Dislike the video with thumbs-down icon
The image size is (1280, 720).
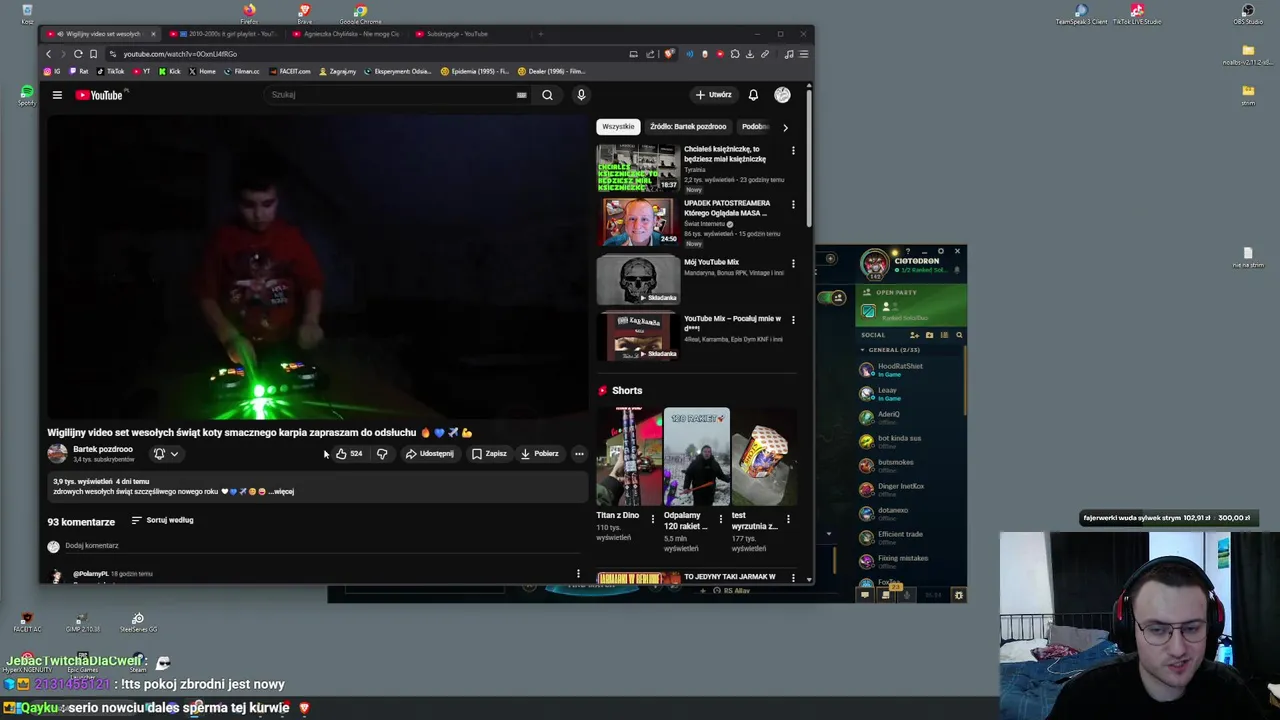[382, 454]
